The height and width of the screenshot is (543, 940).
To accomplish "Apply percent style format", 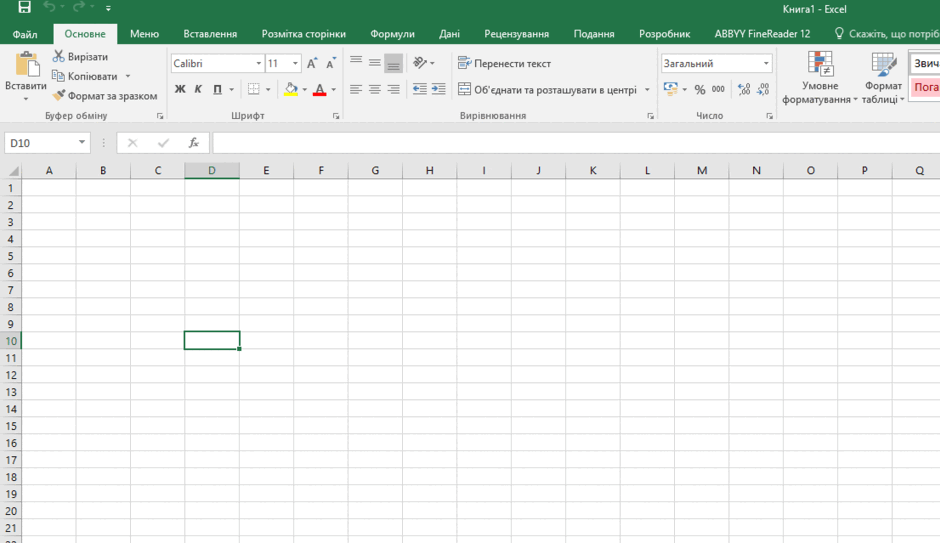I will pos(700,90).
